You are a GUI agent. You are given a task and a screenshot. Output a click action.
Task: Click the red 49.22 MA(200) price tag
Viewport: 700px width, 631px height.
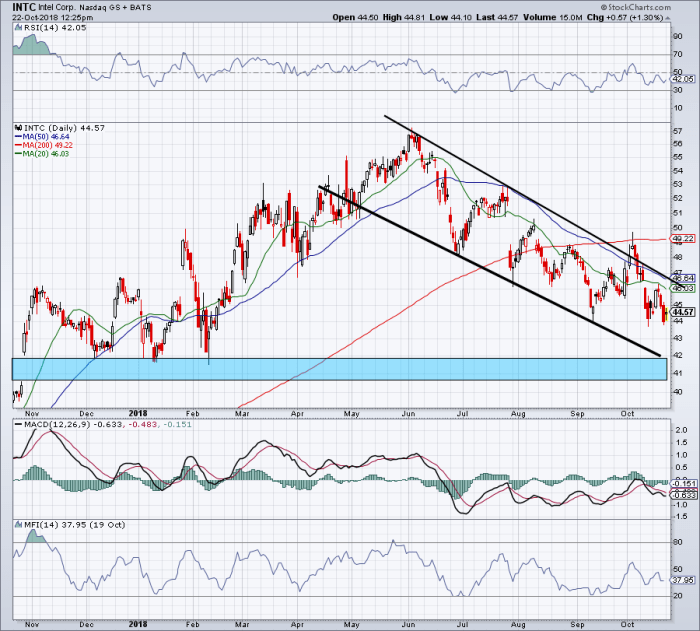coord(683,238)
